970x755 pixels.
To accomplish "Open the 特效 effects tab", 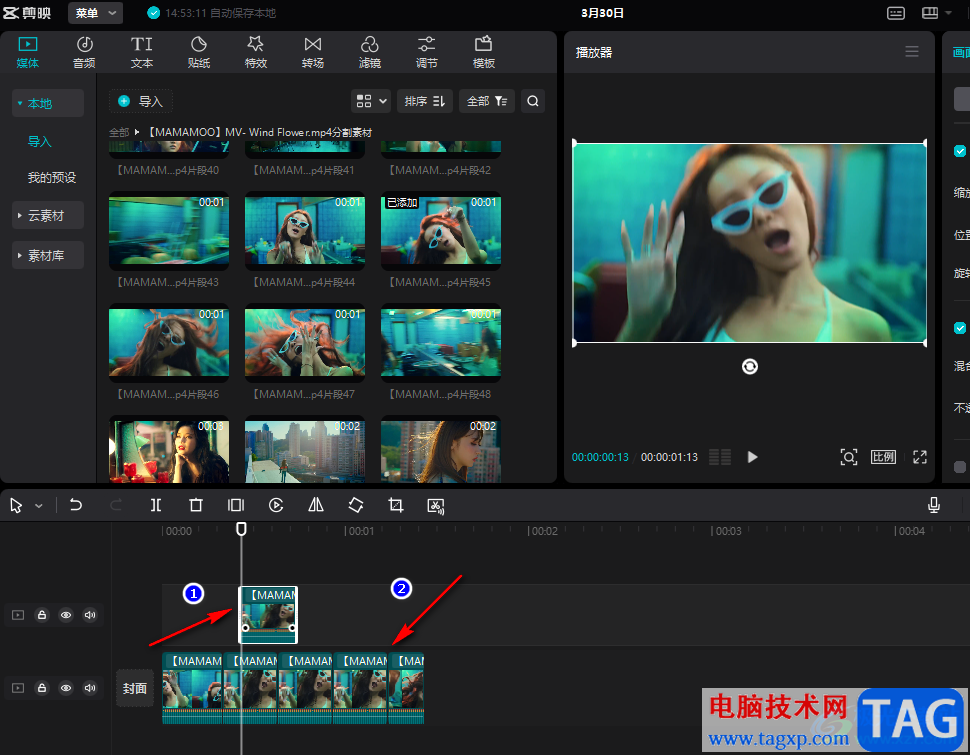I will 255,52.
